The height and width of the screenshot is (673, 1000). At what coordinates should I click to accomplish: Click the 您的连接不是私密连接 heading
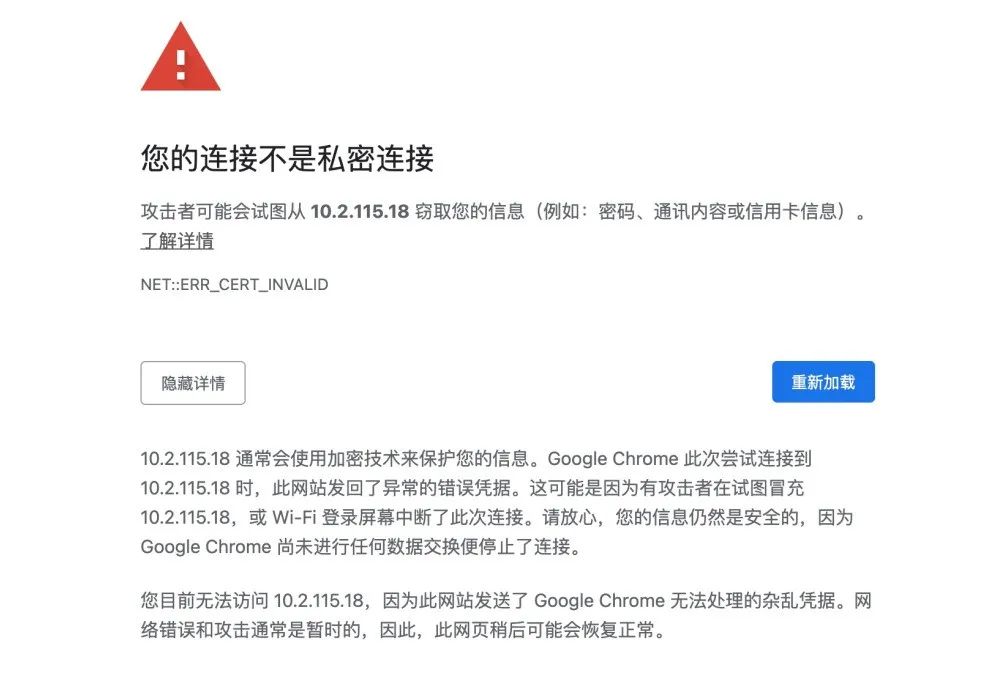coord(287,158)
